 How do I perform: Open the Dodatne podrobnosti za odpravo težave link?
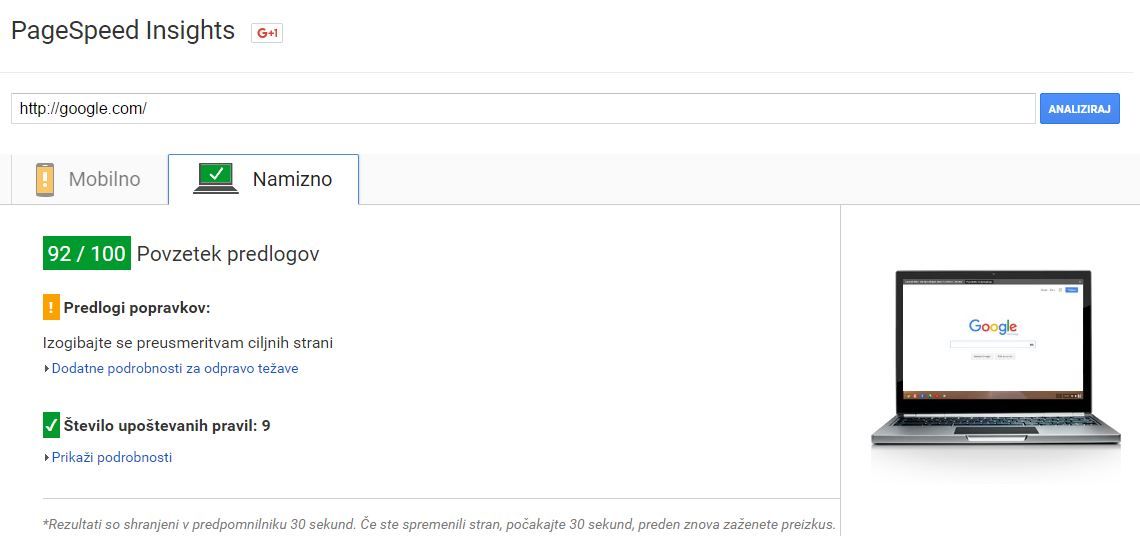point(175,369)
